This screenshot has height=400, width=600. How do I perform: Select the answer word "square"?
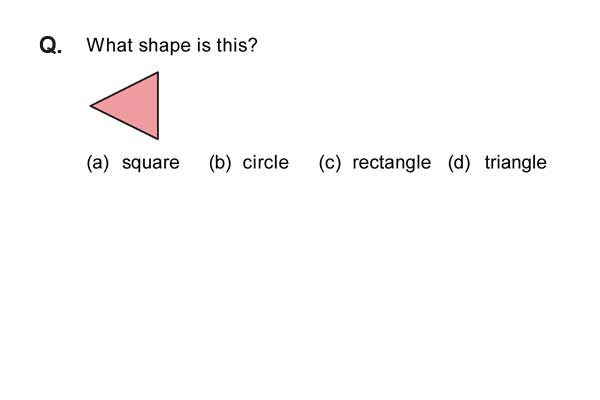pyautogui.click(x=150, y=163)
